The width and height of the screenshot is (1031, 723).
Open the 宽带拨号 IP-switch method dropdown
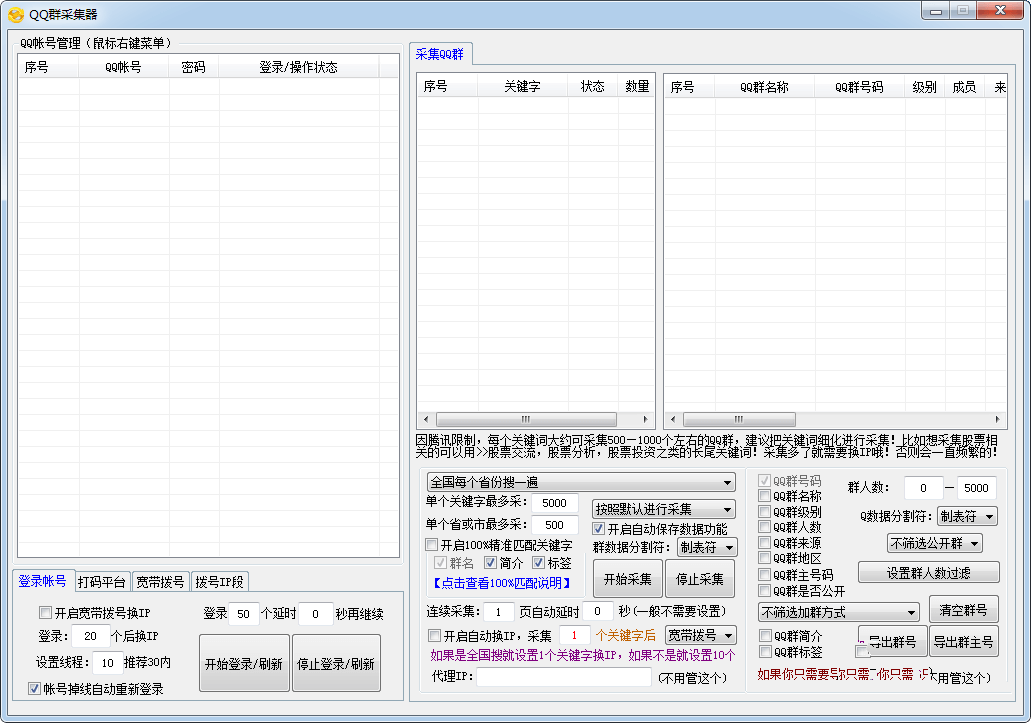(x=700, y=635)
